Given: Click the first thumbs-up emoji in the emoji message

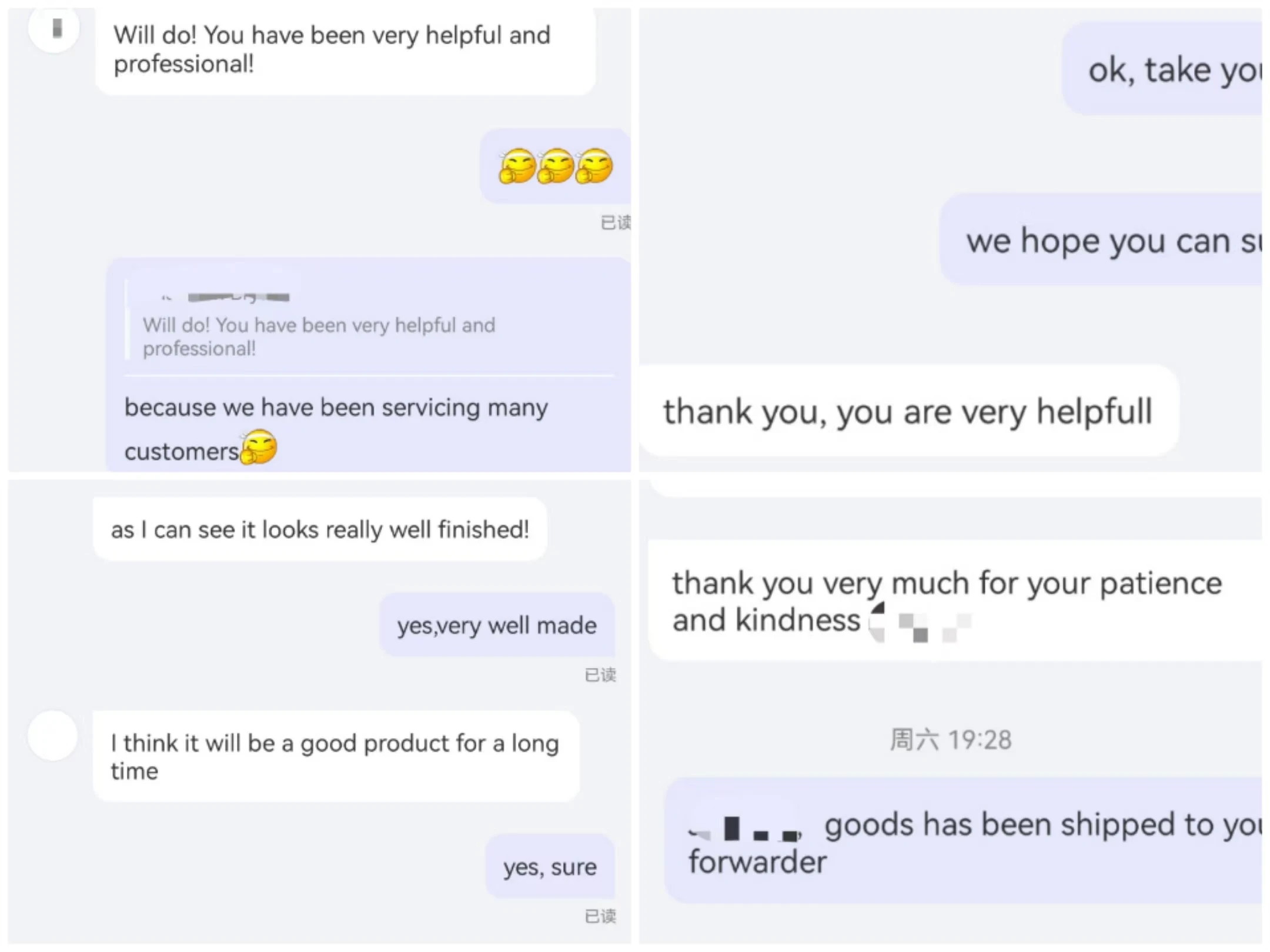Looking at the screenshot, I should click(x=517, y=166).
